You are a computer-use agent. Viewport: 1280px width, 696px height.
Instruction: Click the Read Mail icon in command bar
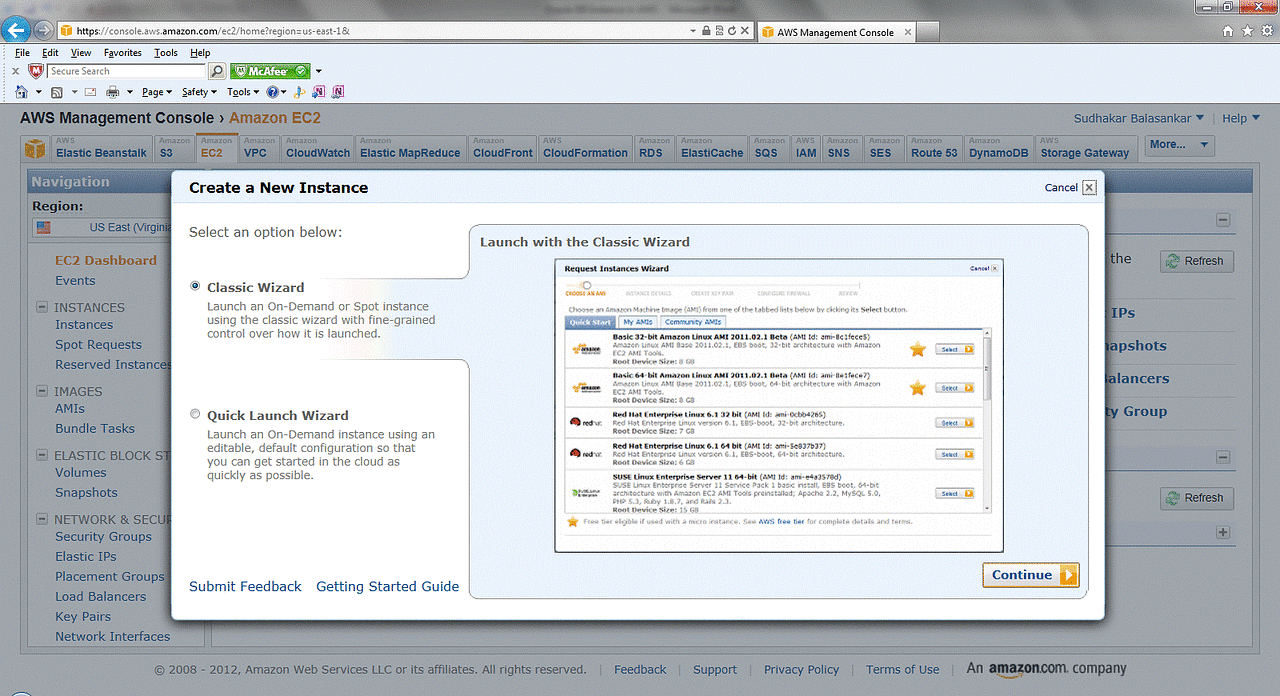(90, 92)
